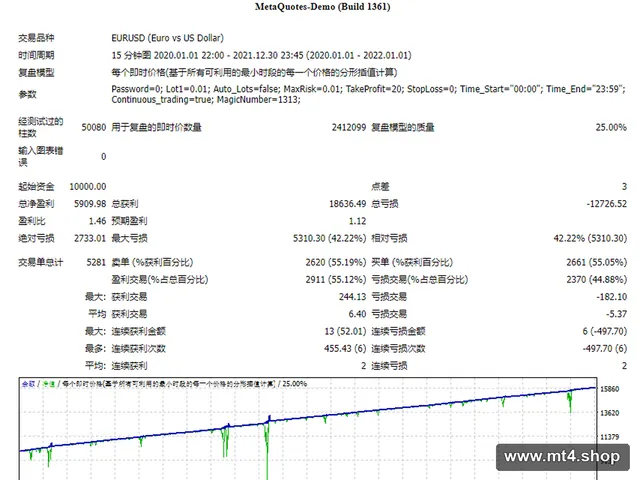
Task: Click the maximal drawdown 5310.30 (42.22%)
Action: pos(329,238)
